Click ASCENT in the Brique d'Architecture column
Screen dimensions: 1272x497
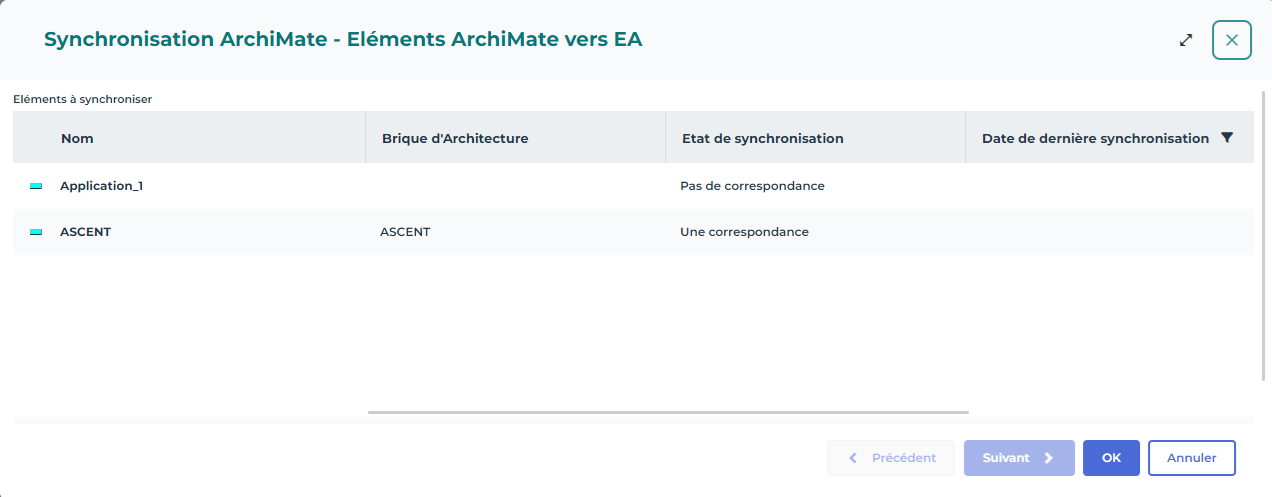[405, 232]
